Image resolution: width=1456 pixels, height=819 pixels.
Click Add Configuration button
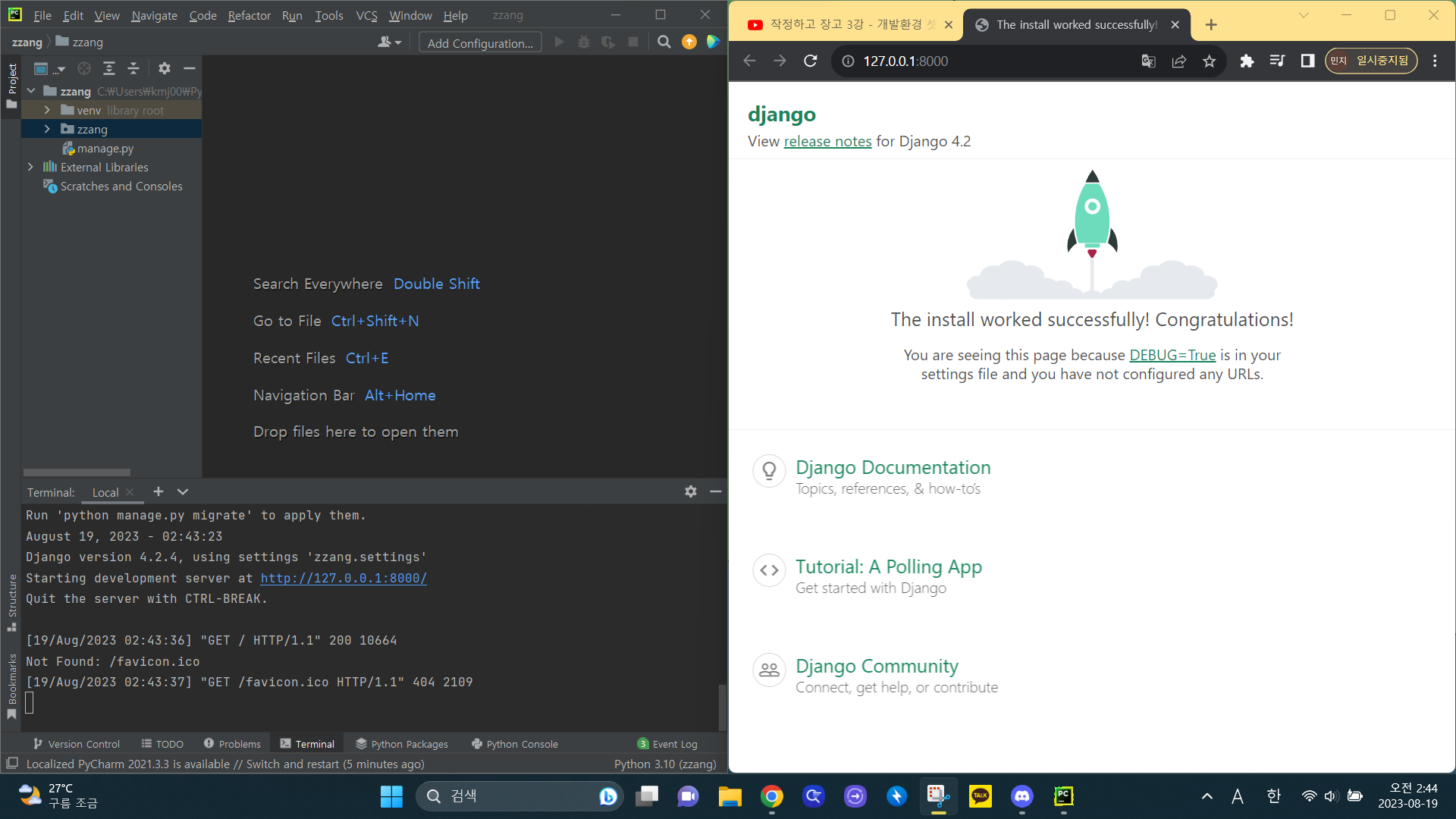pyautogui.click(x=480, y=43)
